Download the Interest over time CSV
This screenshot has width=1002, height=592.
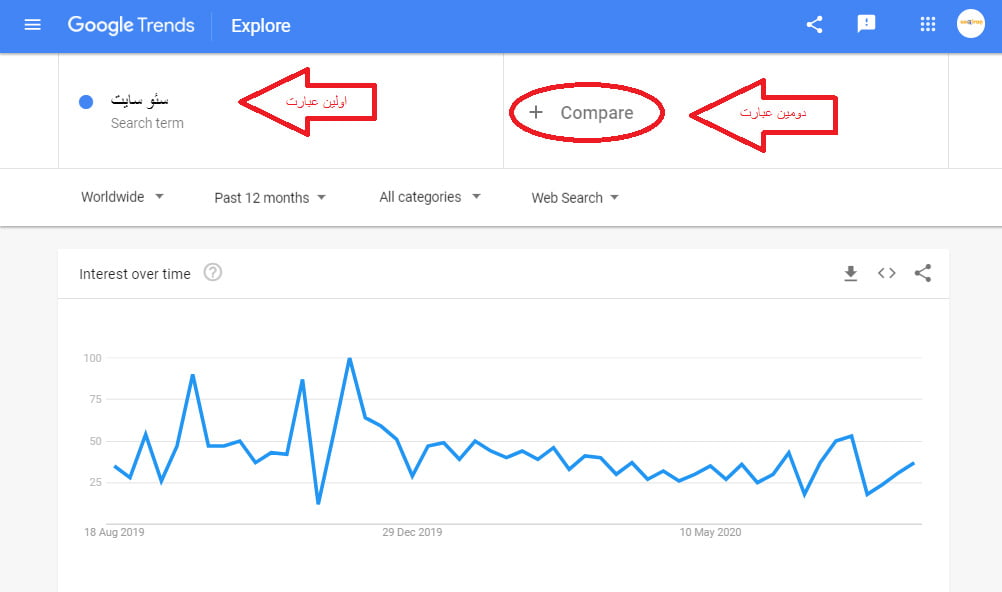pos(850,274)
